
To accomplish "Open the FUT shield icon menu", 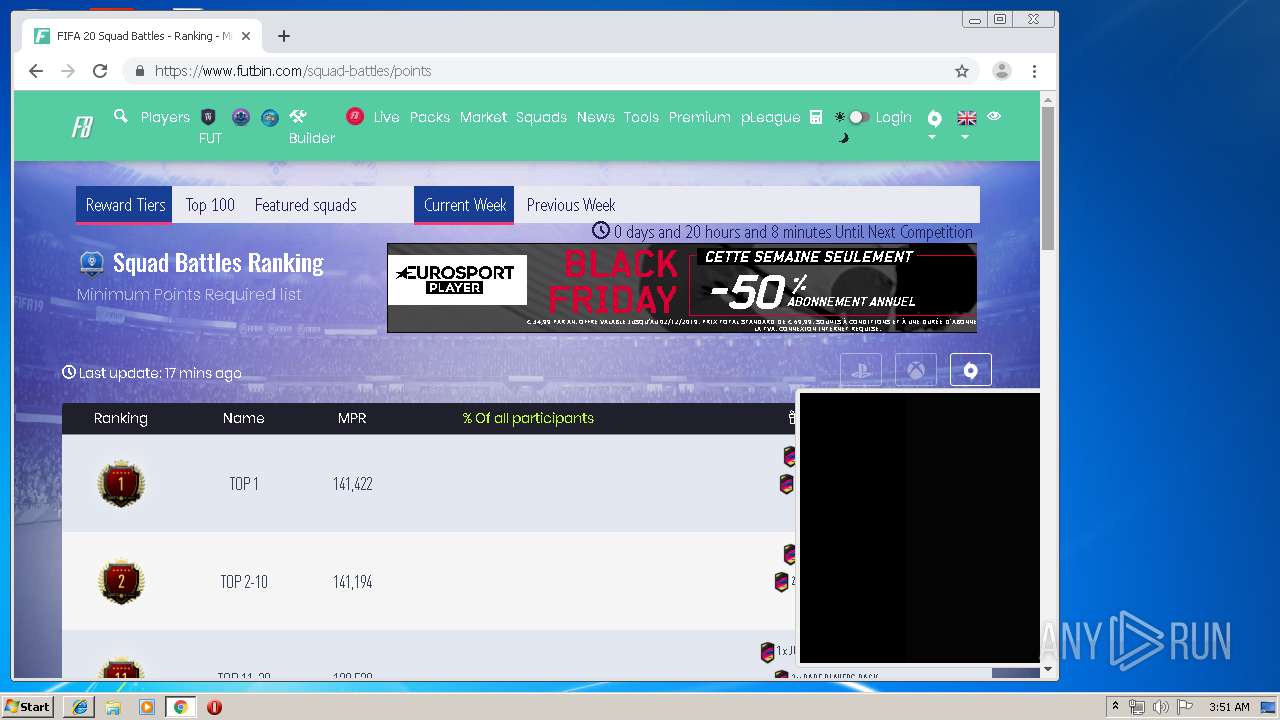I will [x=209, y=117].
